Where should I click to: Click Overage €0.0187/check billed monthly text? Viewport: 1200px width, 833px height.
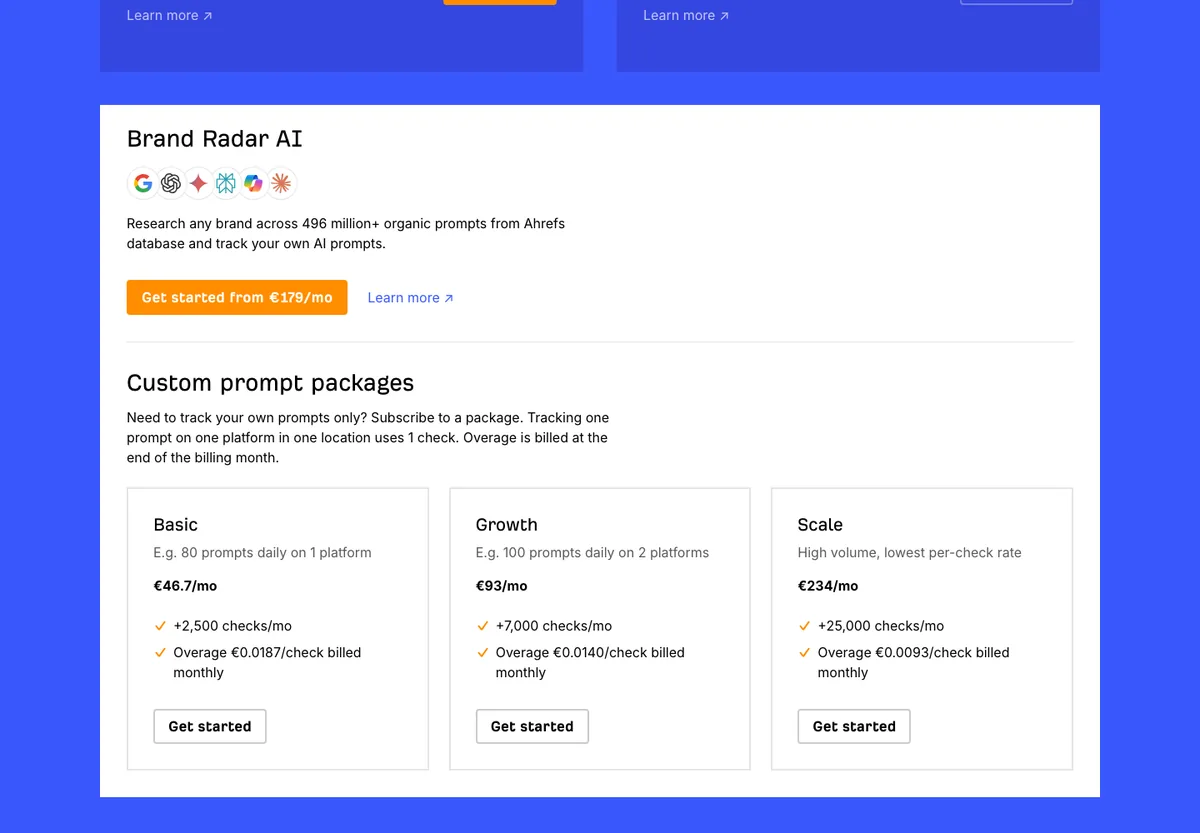click(267, 662)
